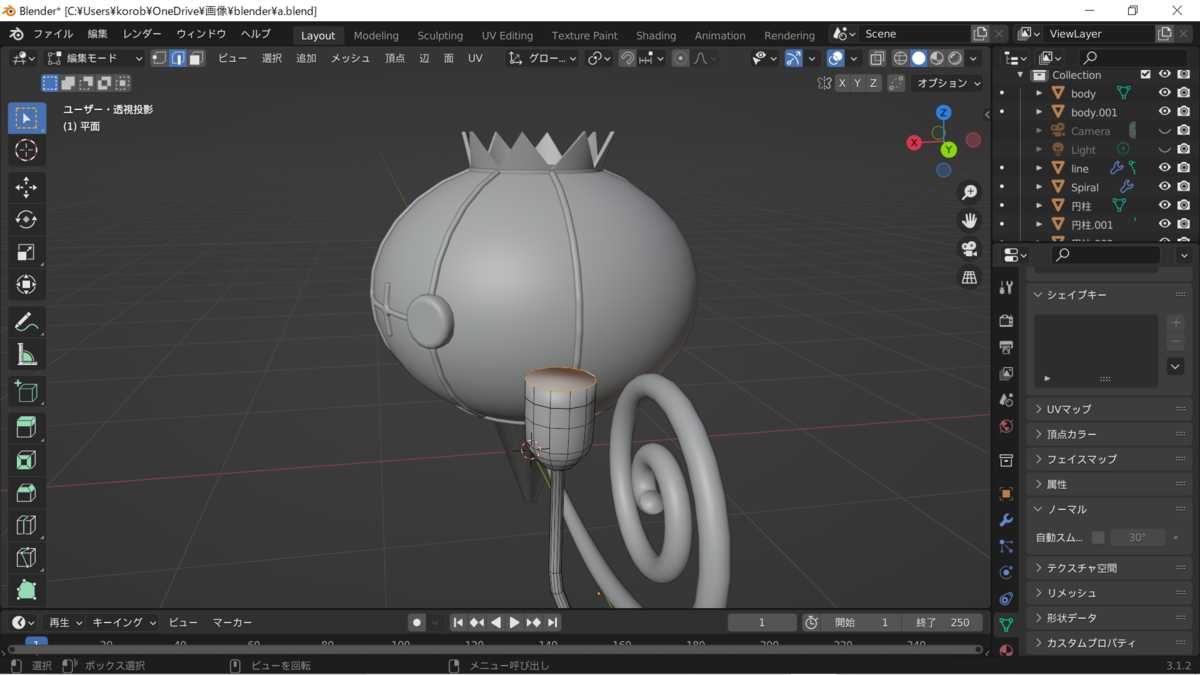Select the Poly Build tool
This screenshot has height=675, width=1200.
point(27,590)
